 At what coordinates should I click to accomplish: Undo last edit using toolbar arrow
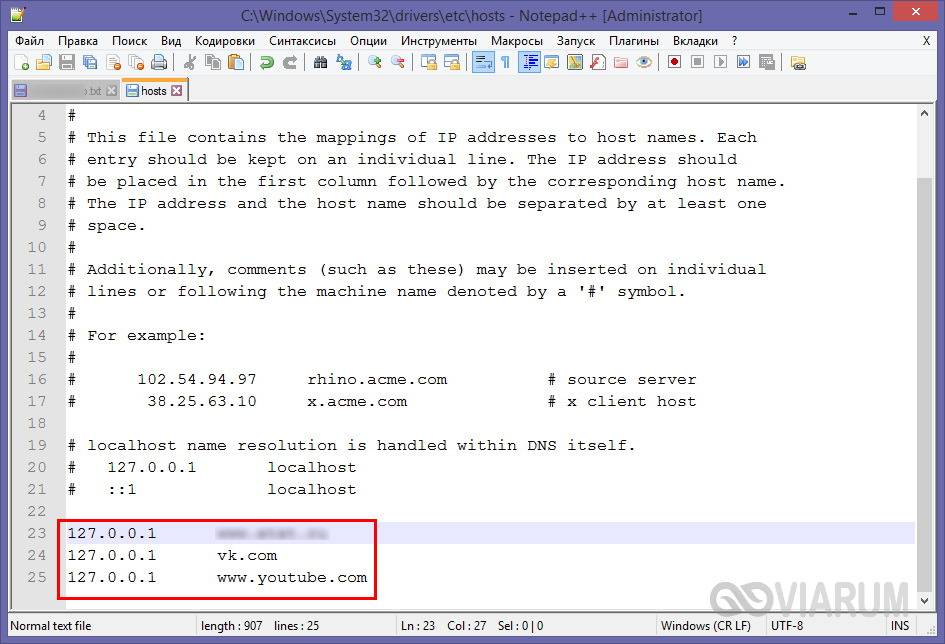(x=267, y=62)
